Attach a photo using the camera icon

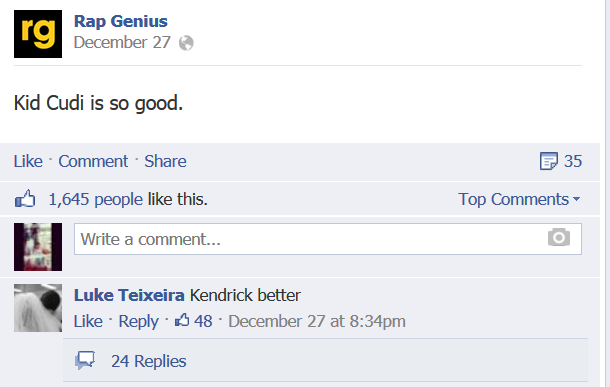point(559,237)
